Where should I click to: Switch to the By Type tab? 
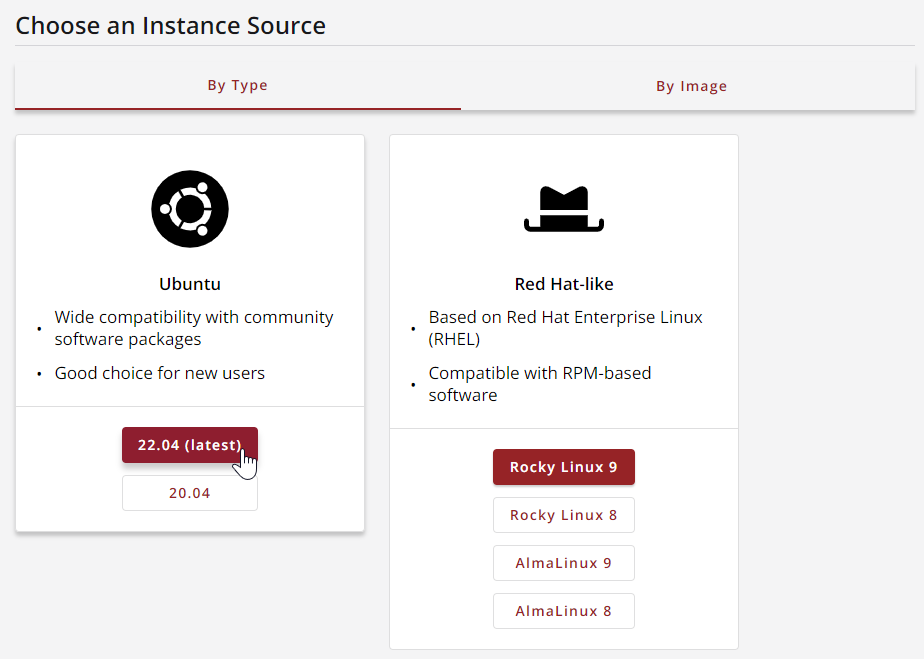237,85
